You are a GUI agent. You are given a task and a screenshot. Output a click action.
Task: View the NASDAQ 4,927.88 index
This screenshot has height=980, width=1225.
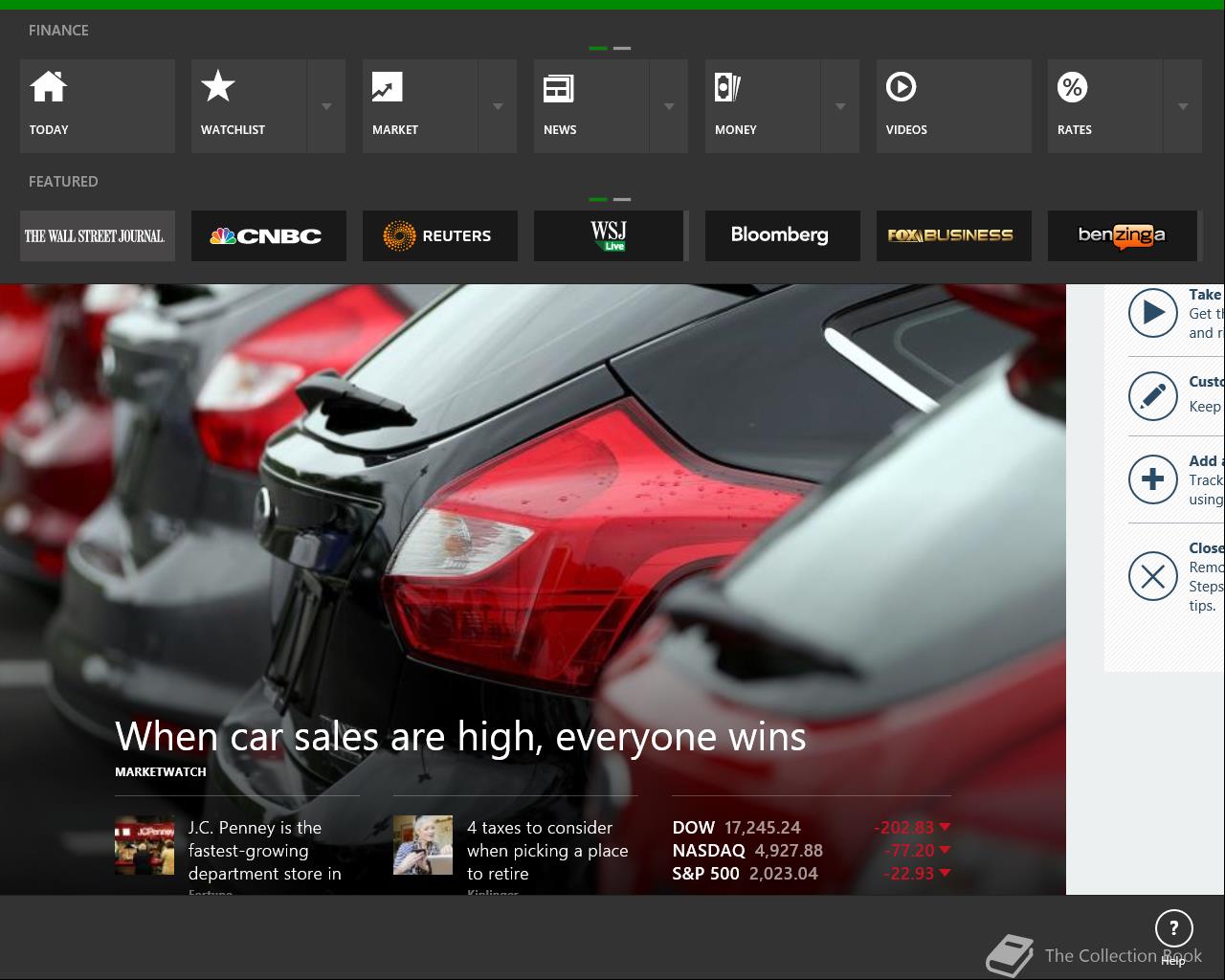coord(747,851)
